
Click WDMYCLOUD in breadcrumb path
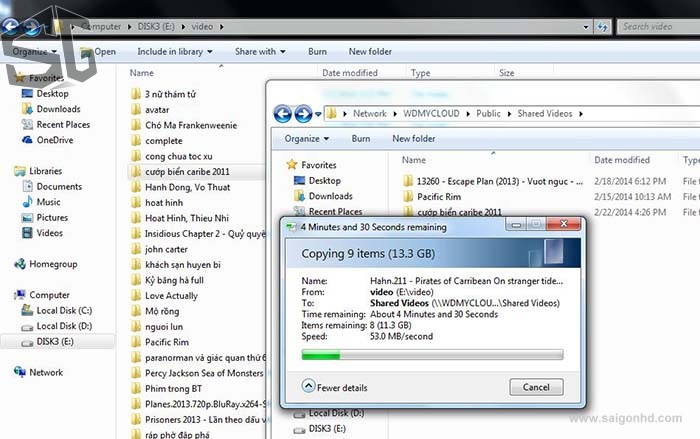431,114
